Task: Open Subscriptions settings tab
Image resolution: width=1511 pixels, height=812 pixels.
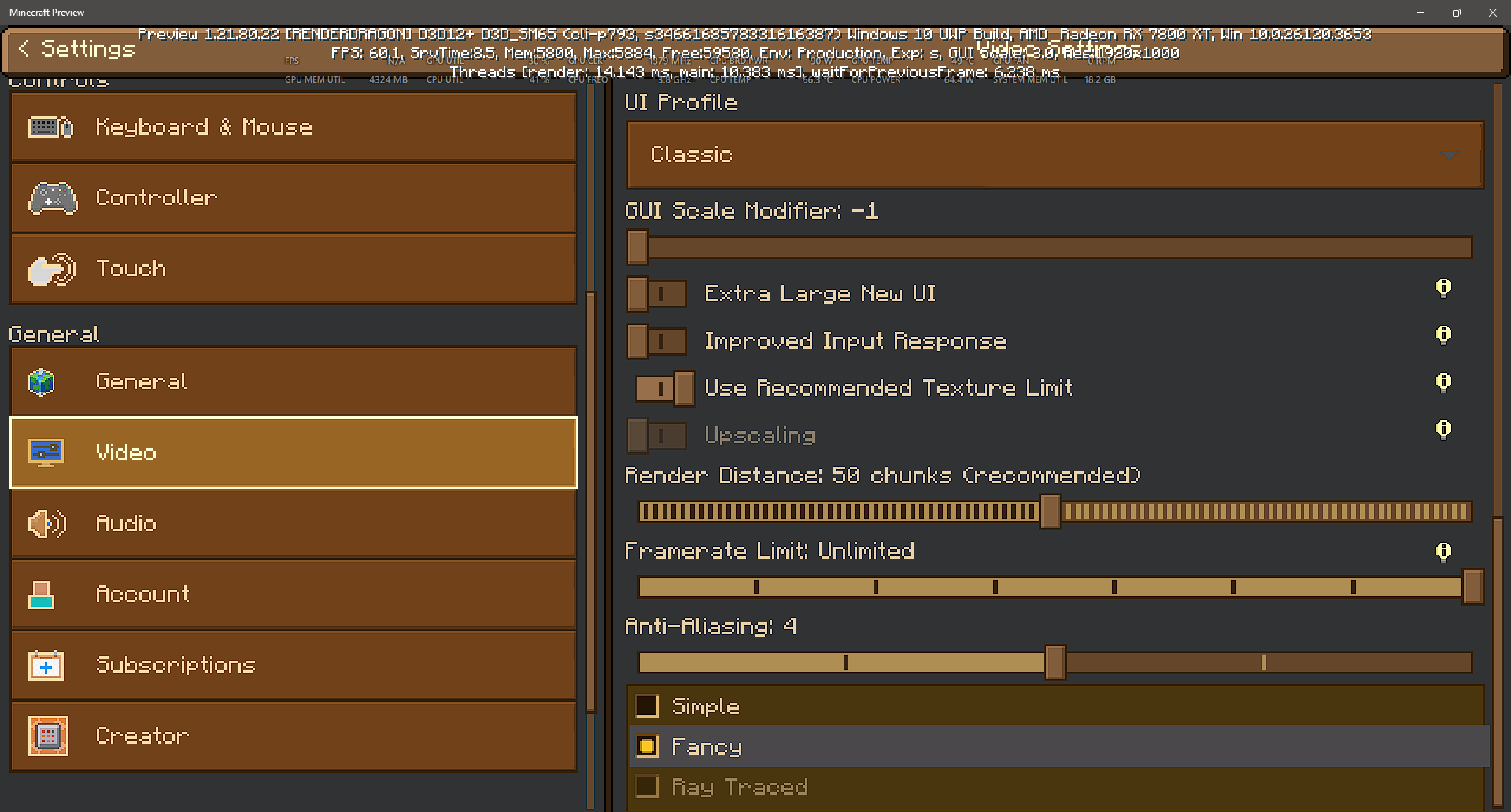Action: [294, 666]
